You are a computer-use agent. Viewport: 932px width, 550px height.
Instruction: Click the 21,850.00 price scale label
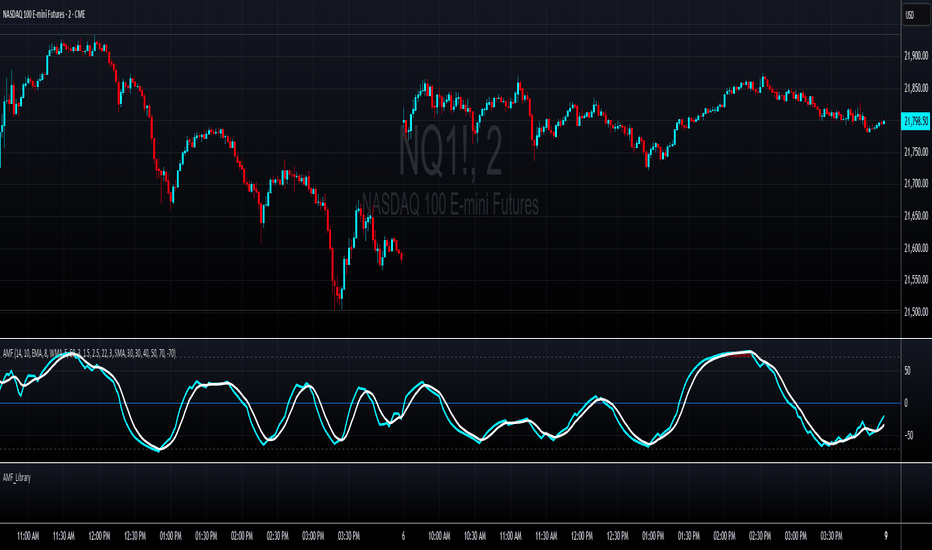[916, 88]
